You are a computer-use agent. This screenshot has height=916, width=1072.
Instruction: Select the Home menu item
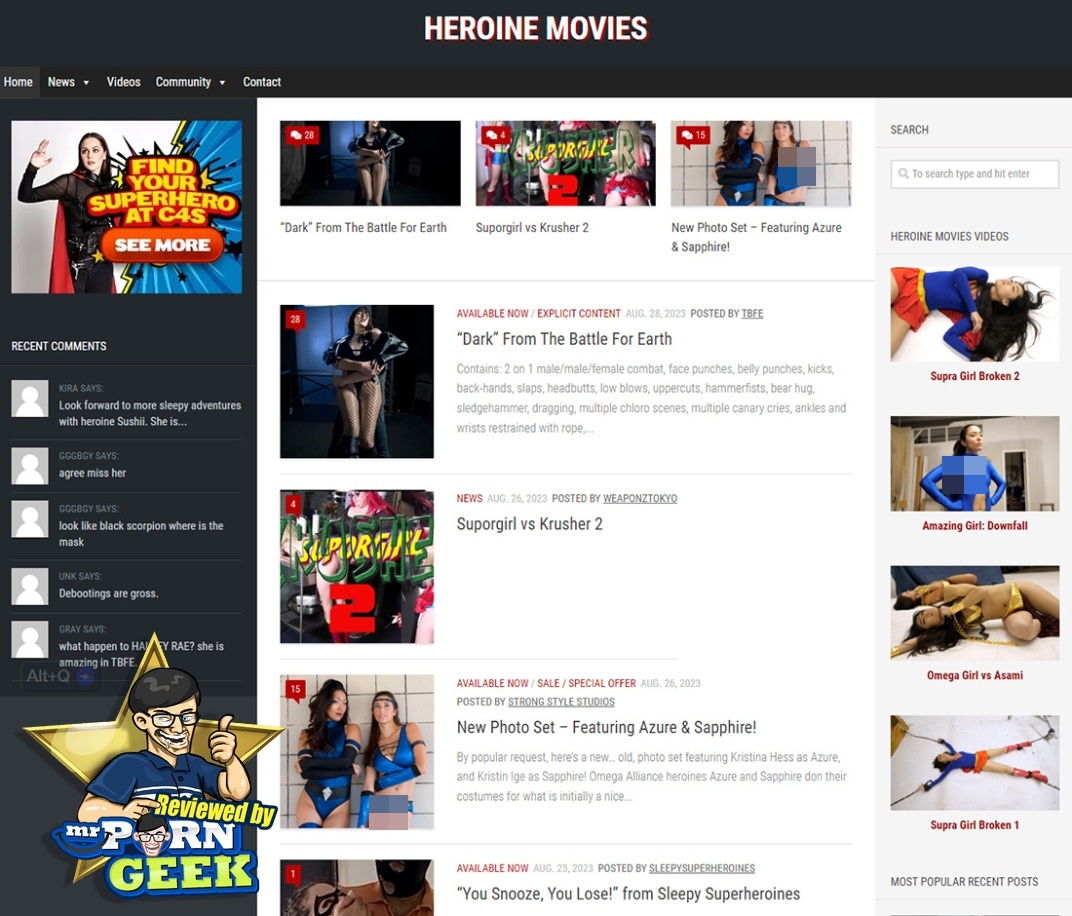[18, 82]
